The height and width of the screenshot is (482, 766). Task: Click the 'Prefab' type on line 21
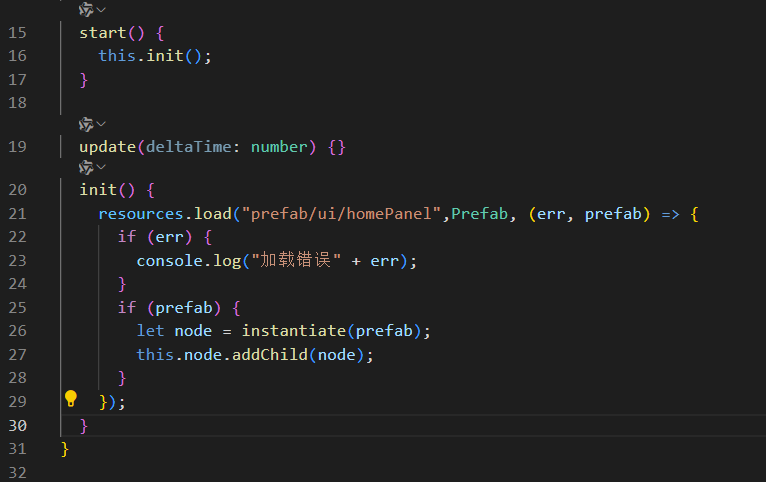coord(480,213)
